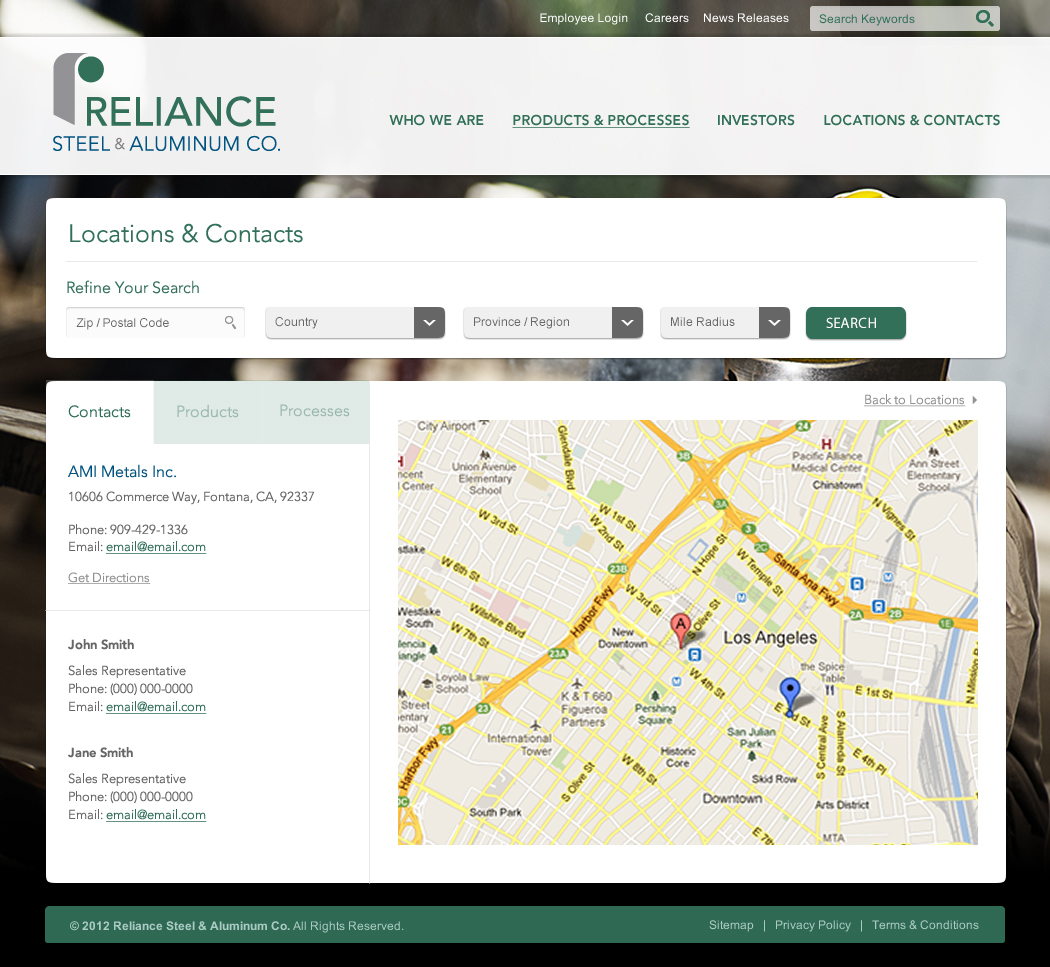The height and width of the screenshot is (967, 1050).
Task: Click the South Park label on the map
Action: [496, 812]
